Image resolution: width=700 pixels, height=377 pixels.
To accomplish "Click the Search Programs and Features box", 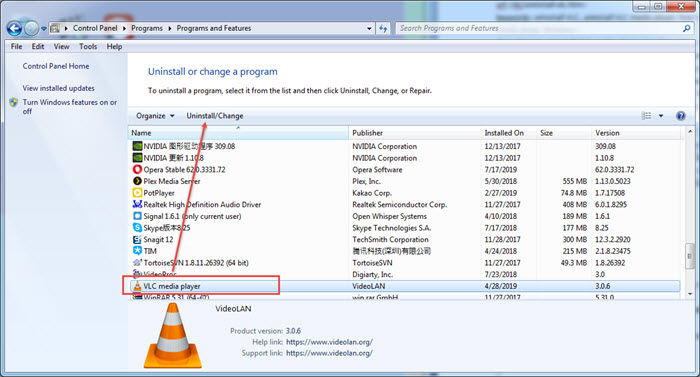I will [x=538, y=28].
